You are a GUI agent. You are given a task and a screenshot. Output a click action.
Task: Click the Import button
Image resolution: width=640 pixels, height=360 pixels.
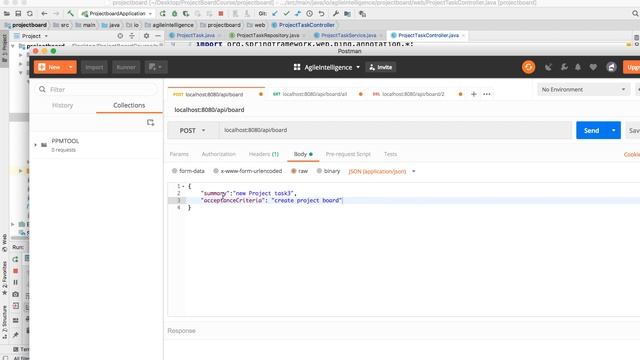click(94, 67)
